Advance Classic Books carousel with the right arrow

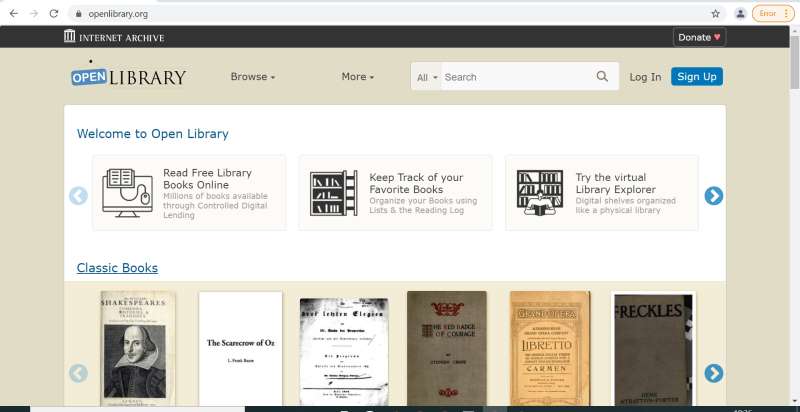click(x=713, y=373)
